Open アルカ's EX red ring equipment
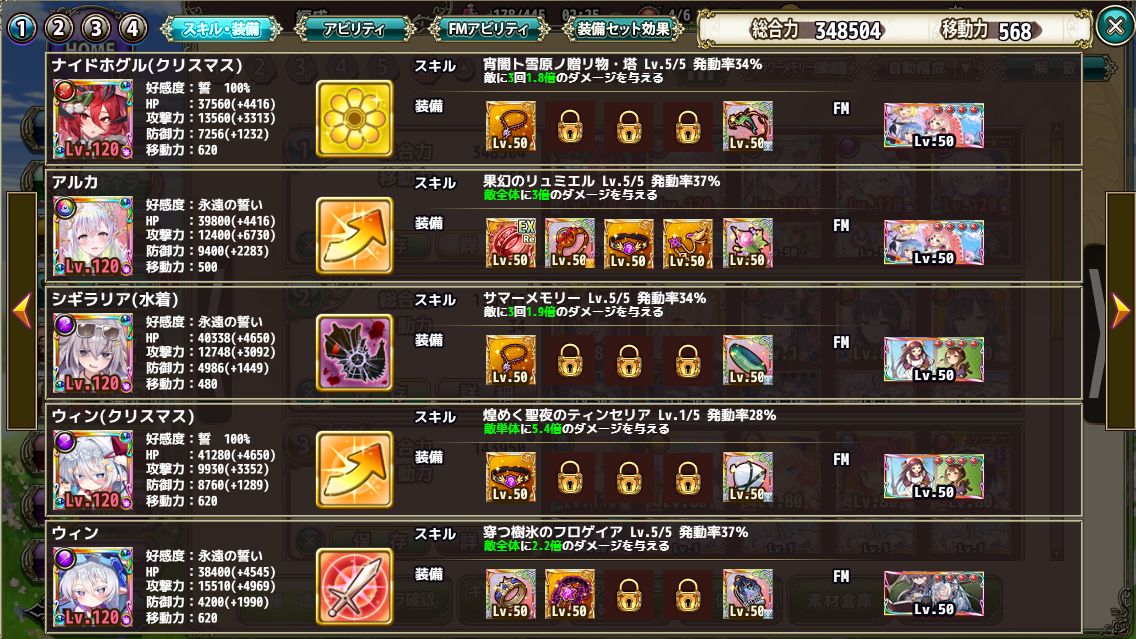Viewport: 1136px width, 639px height. [511, 243]
